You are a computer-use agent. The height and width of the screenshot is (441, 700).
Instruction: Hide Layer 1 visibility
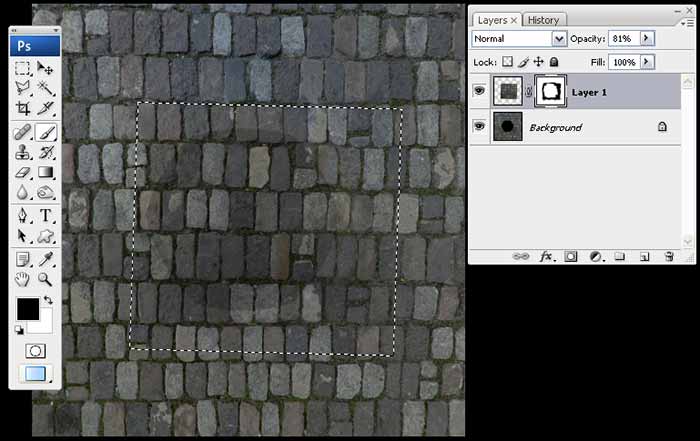point(479,91)
